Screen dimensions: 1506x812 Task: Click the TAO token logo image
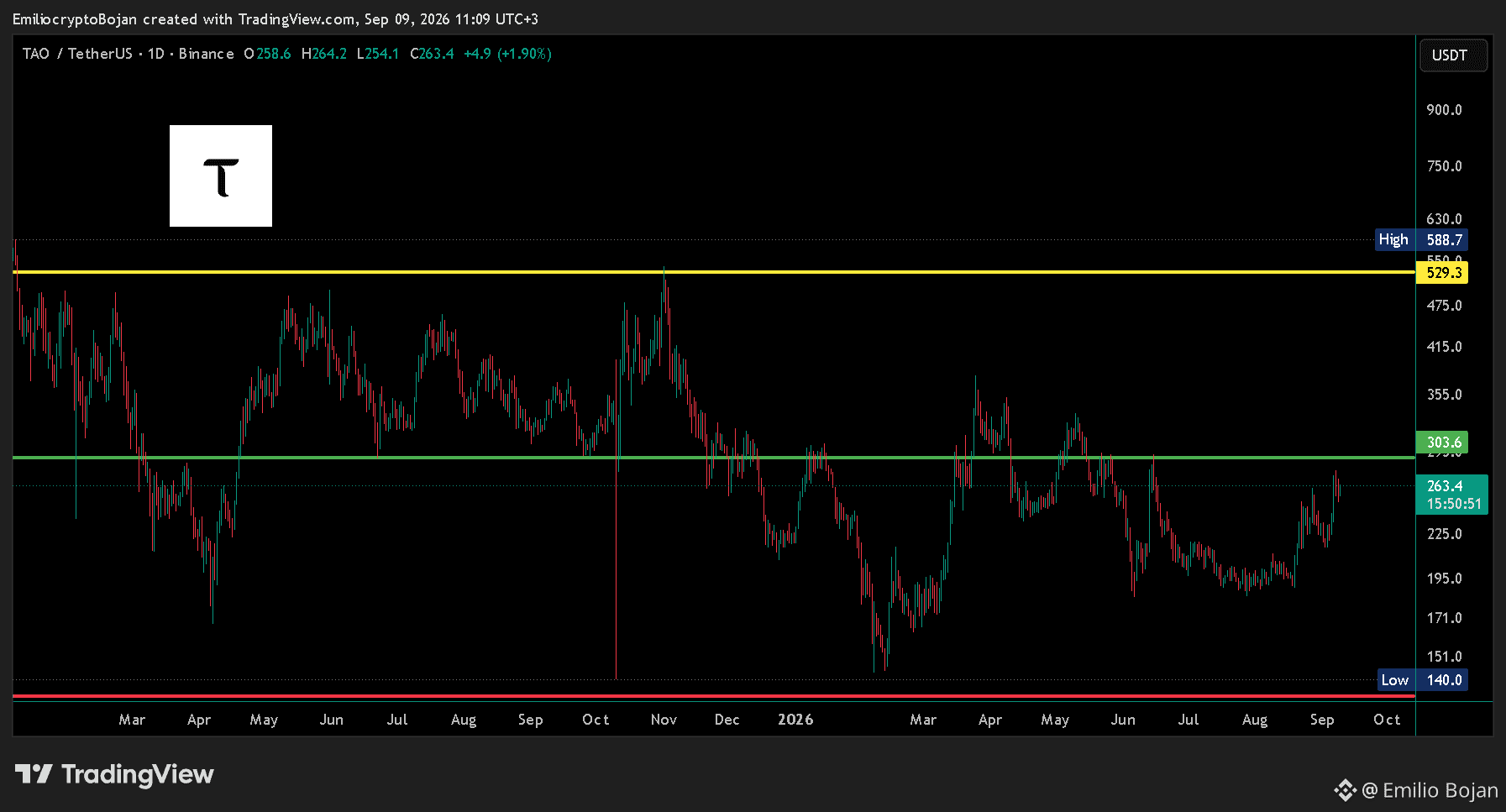[x=221, y=175]
